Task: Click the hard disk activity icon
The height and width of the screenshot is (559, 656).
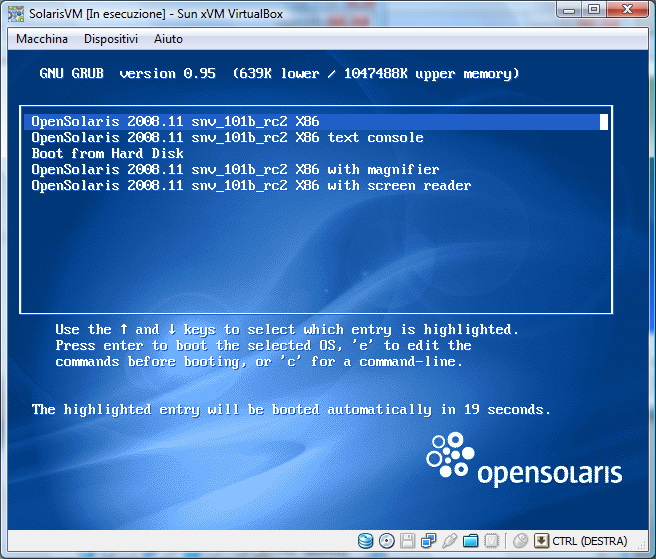Action: pyautogui.click(x=365, y=541)
